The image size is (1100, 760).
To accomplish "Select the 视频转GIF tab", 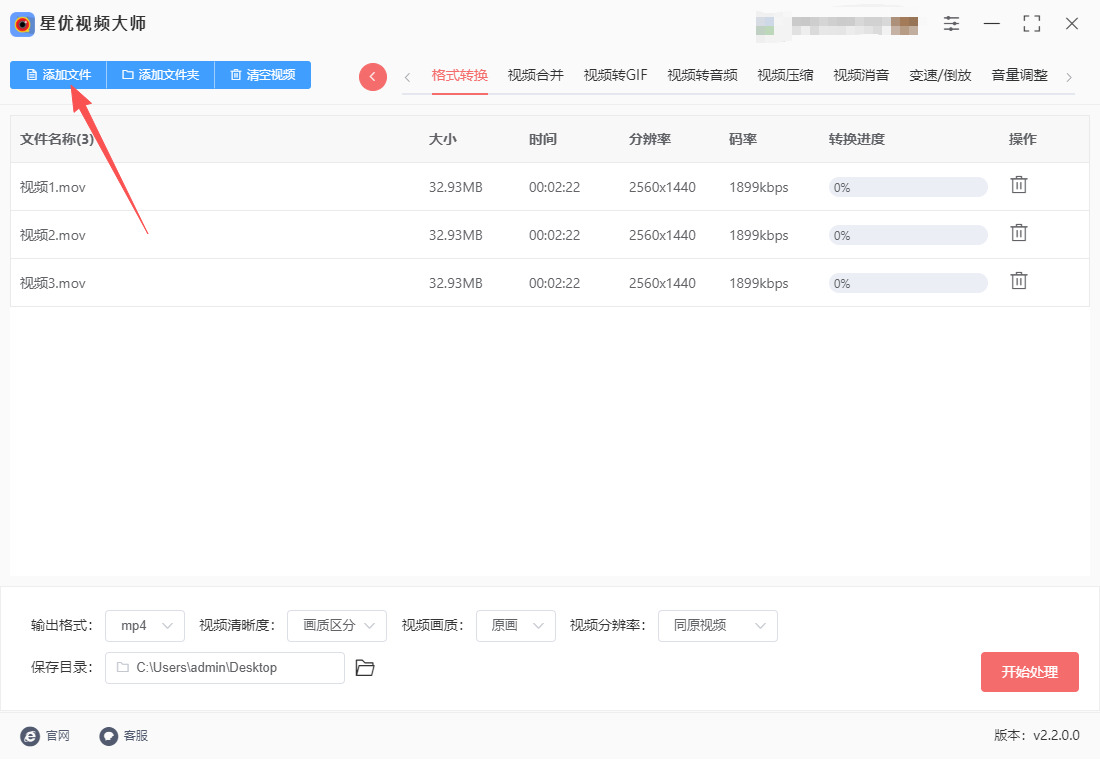I will click(615, 76).
